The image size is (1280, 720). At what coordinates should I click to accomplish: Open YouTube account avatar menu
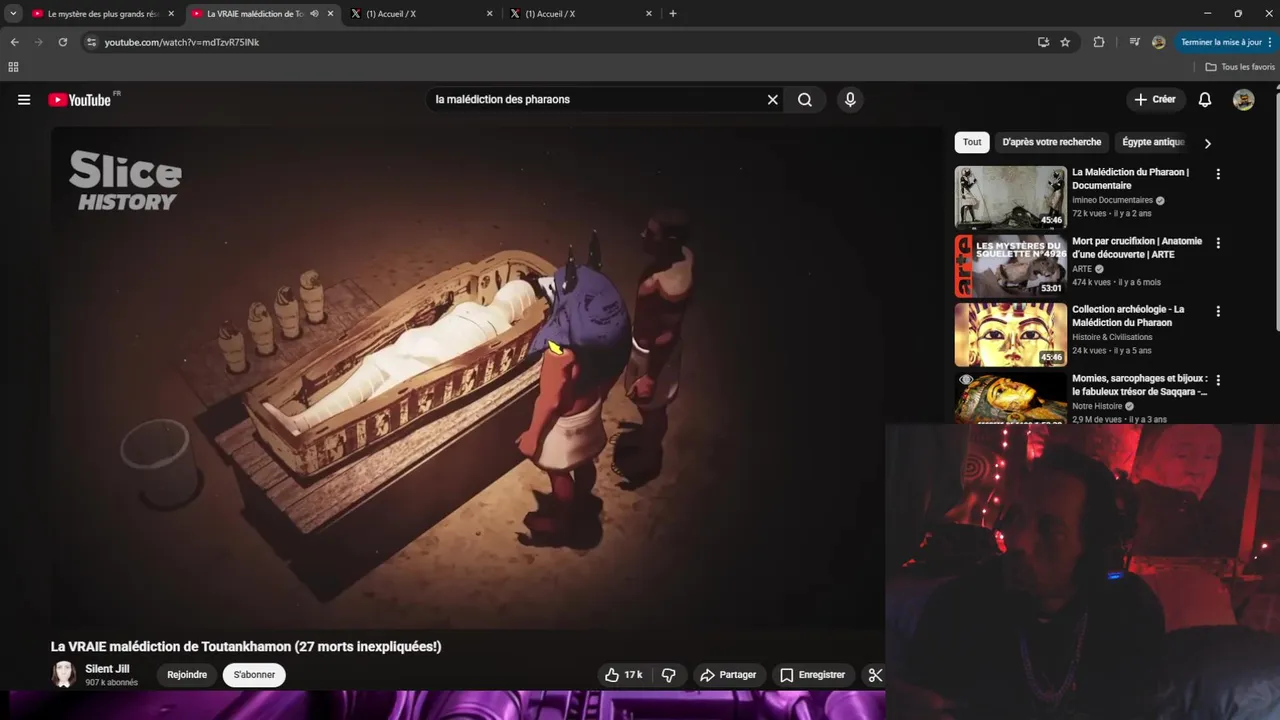pyautogui.click(x=1243, y=100)
